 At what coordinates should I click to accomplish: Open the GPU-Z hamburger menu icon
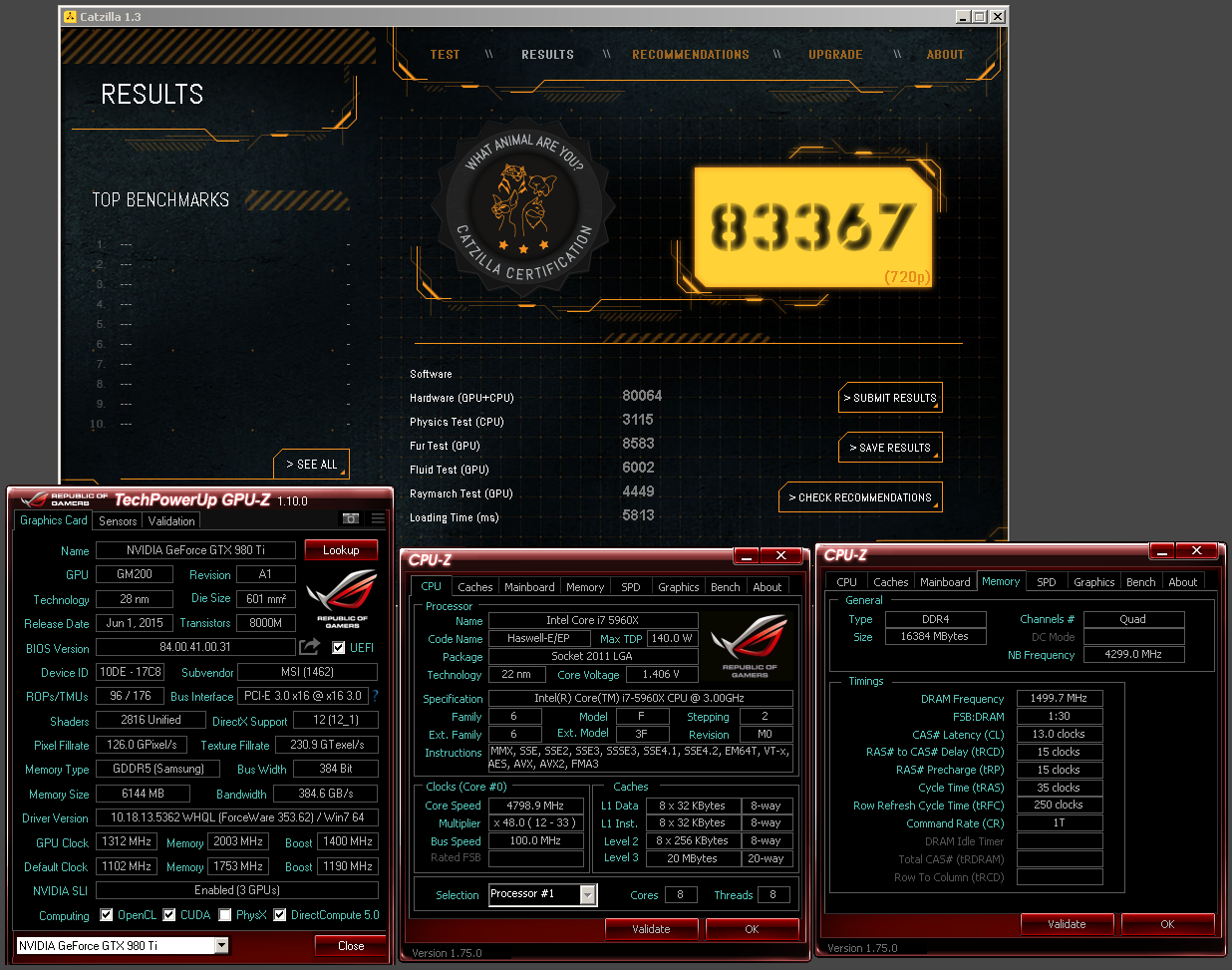[x=378, y=519]
